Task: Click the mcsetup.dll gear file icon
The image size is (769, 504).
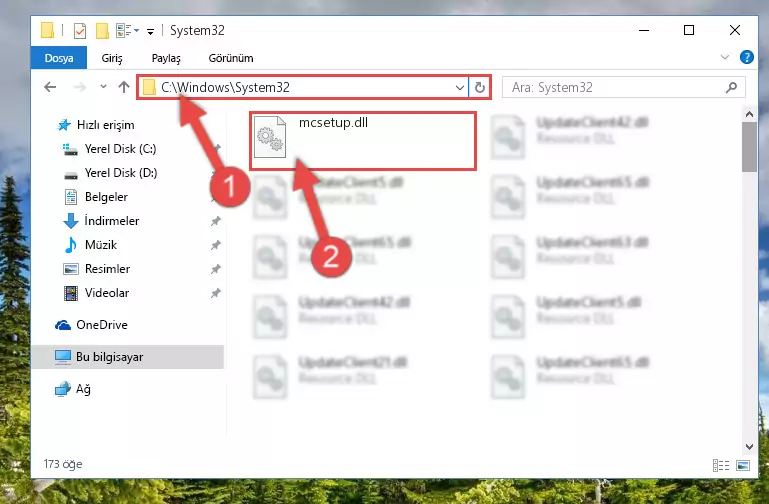Action: click(x=270, y=137)
